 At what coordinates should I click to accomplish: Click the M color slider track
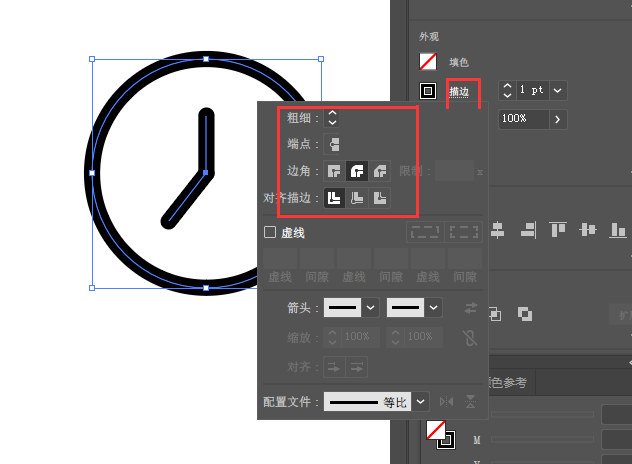click(542, 439)
